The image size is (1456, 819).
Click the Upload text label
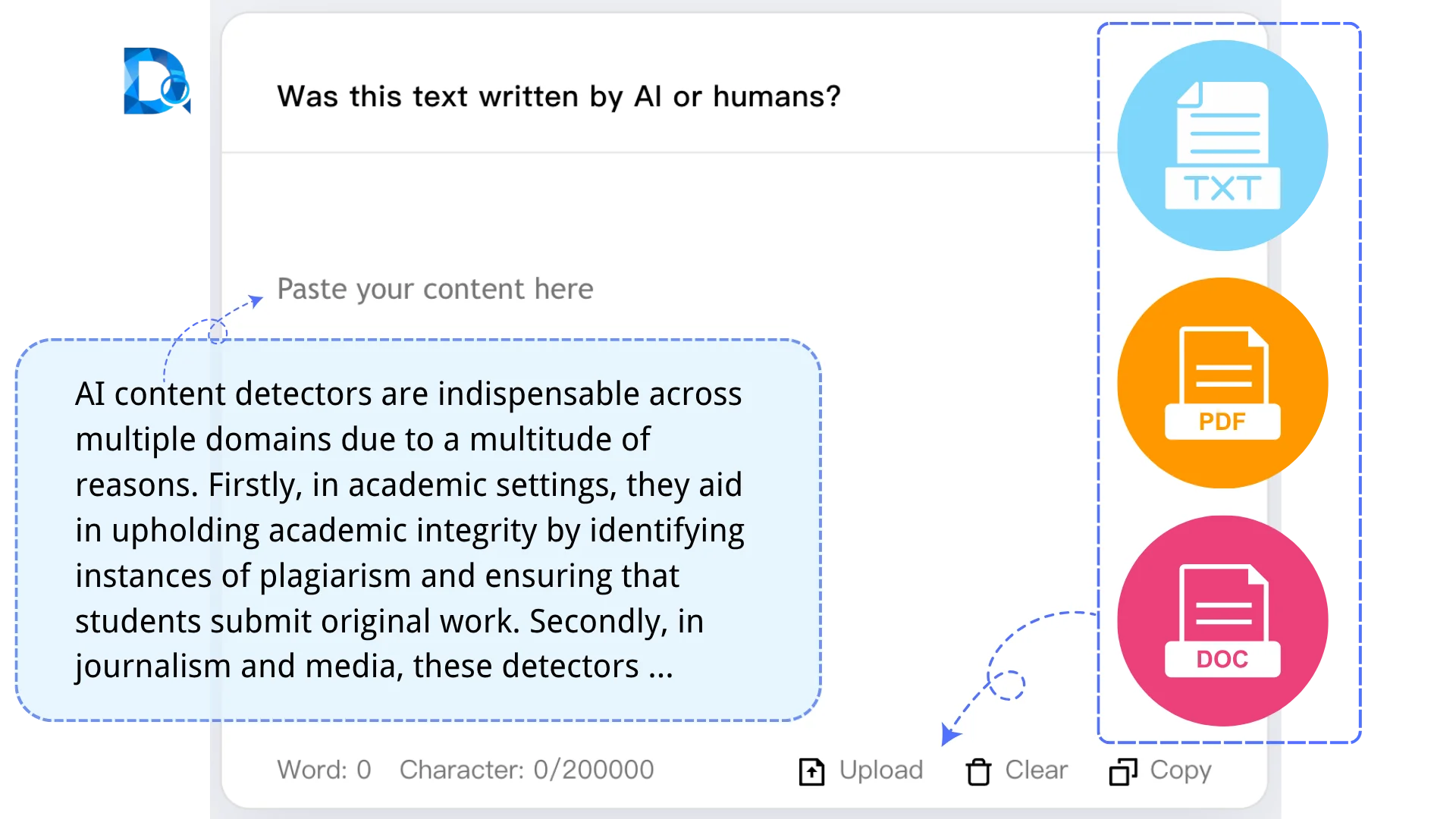(x=880, y=770)
